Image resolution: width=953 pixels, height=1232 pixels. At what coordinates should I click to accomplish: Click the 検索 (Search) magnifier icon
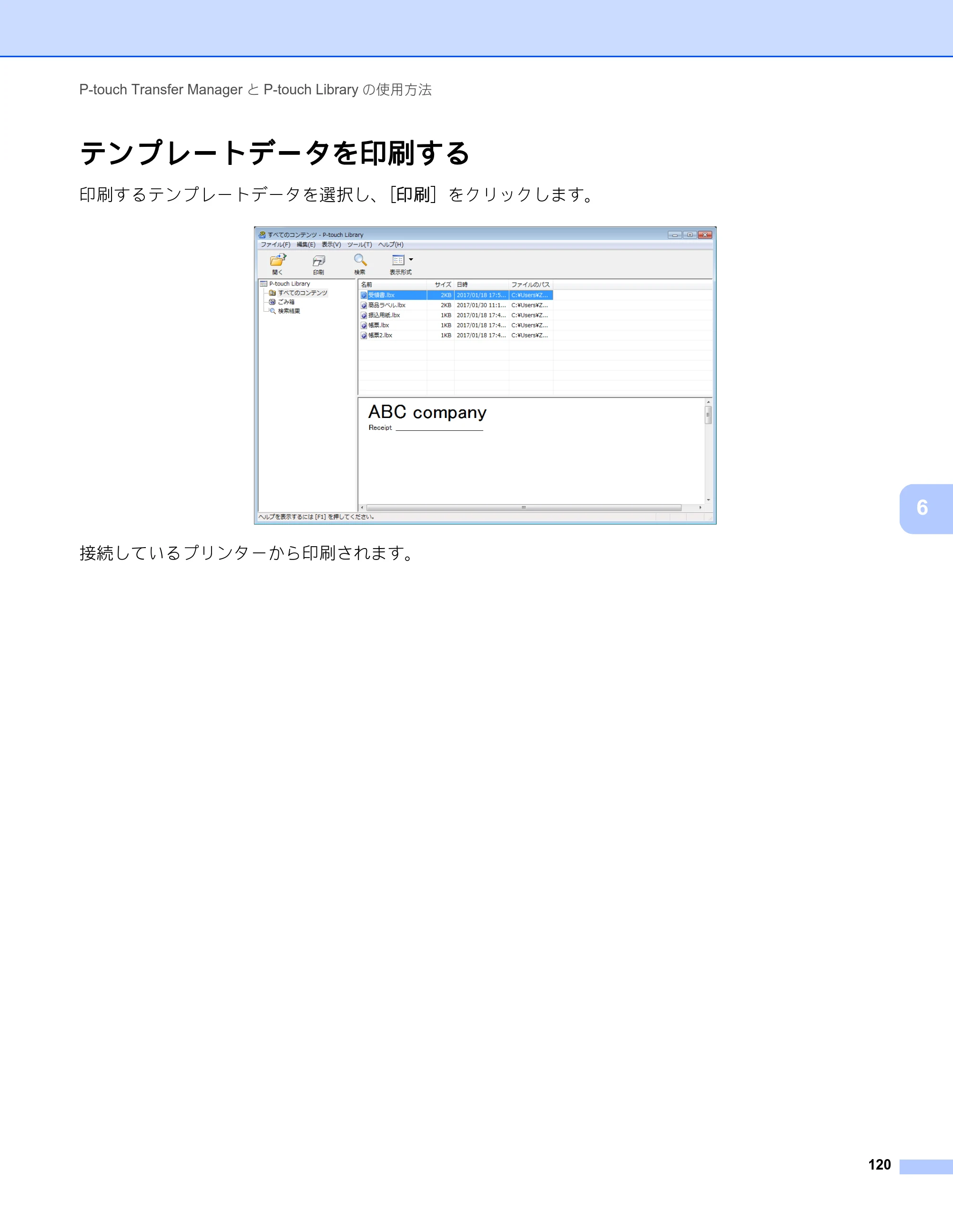pos(360,260)
